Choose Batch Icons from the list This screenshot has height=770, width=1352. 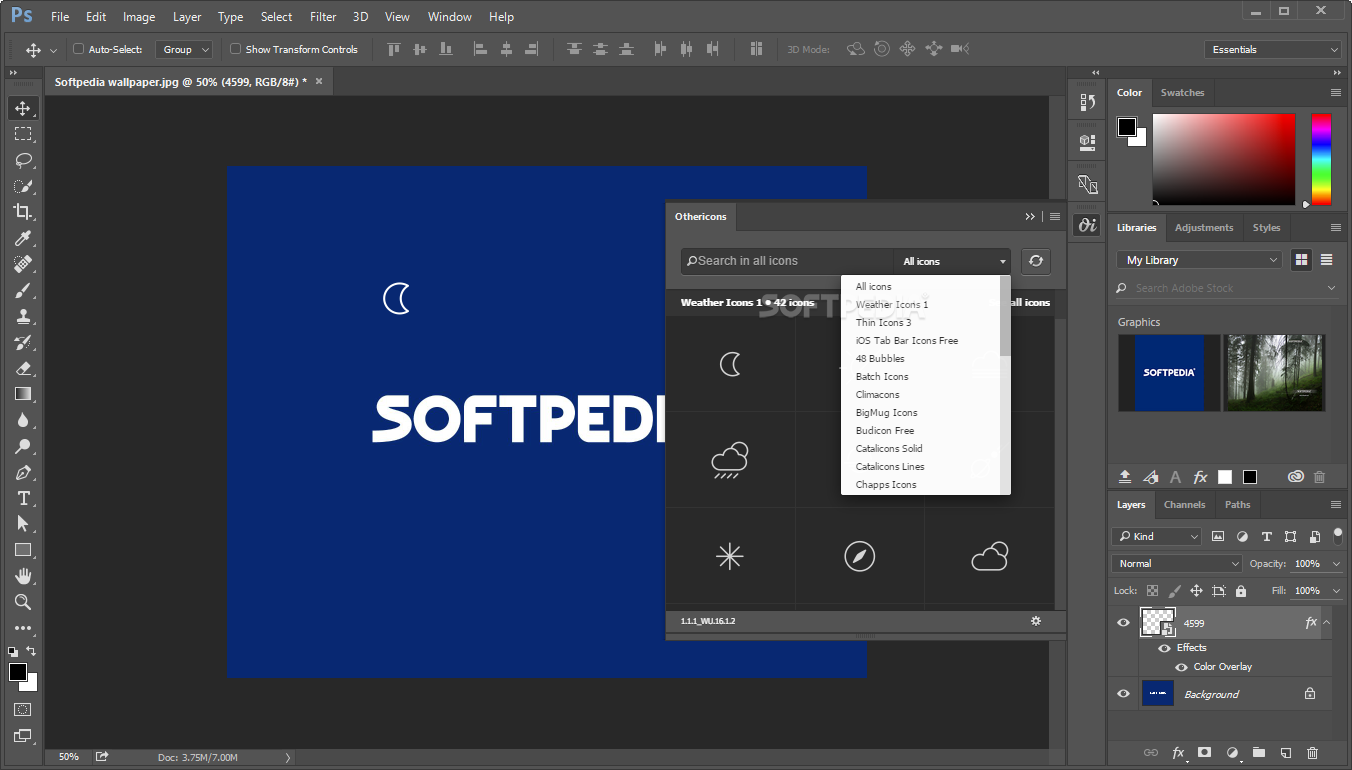pos(882,377)
